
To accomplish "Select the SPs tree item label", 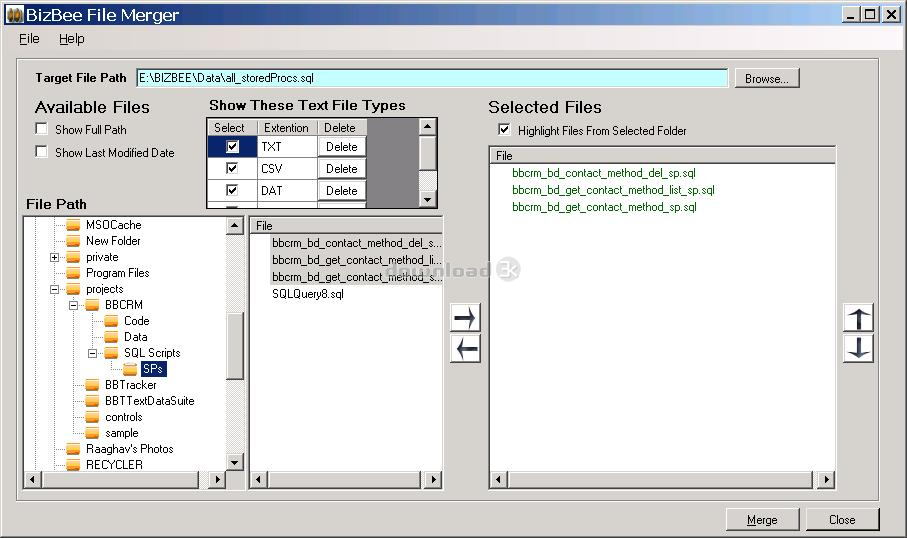I will pos(153,369).
